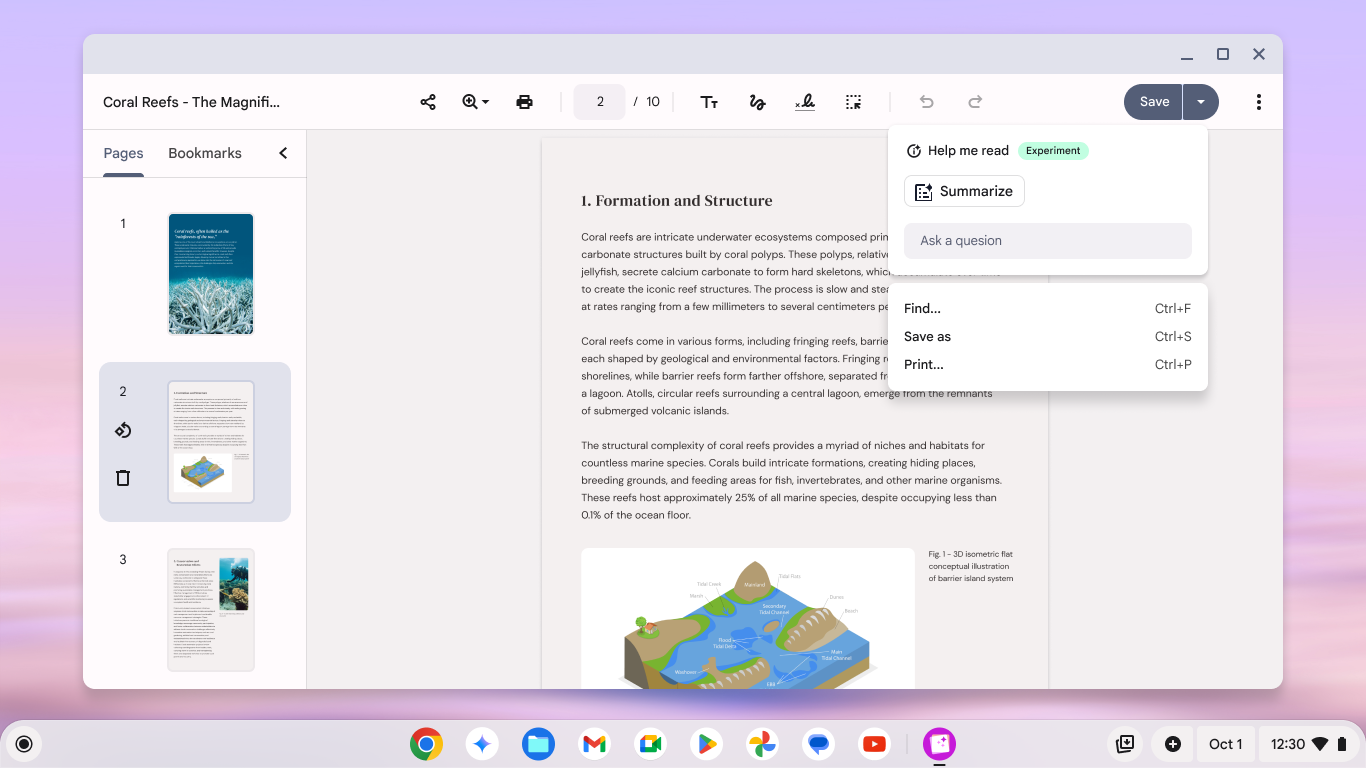Screen dimensions: 1366x768
Task: Save the document with the Save button
Action: 1152,101
